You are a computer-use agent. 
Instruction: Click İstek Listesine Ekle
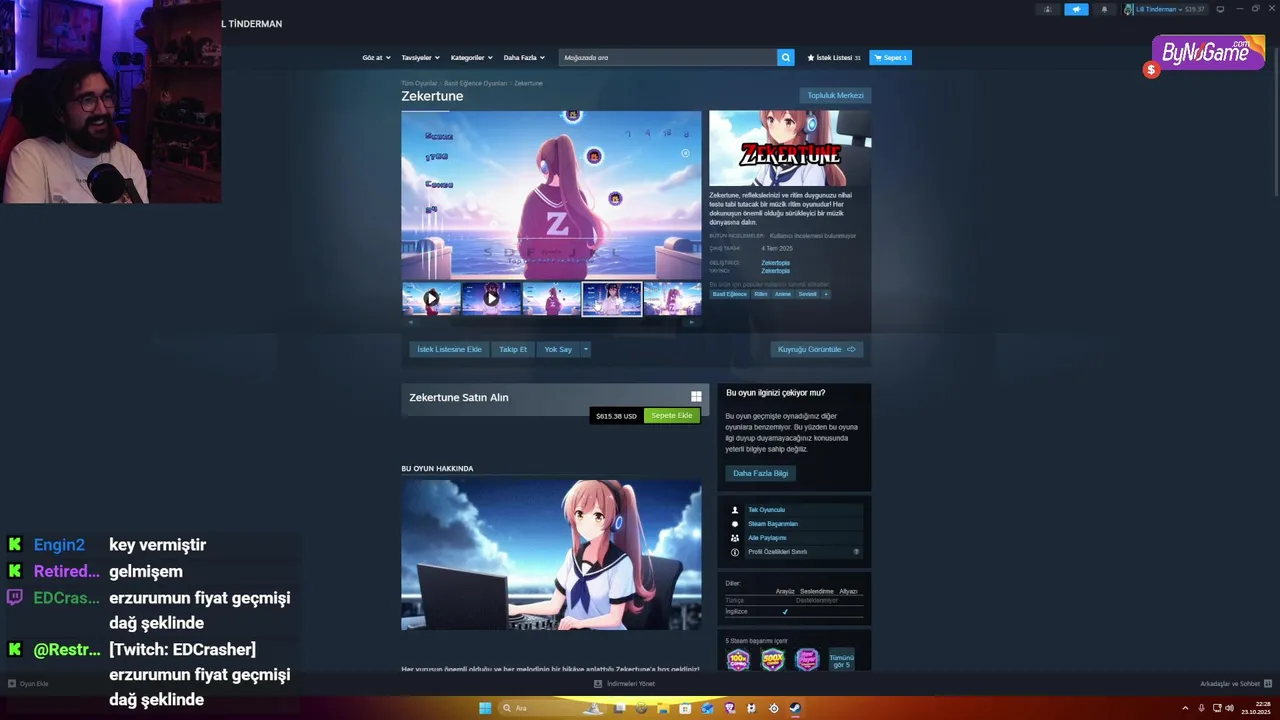(x=449, y=349)
